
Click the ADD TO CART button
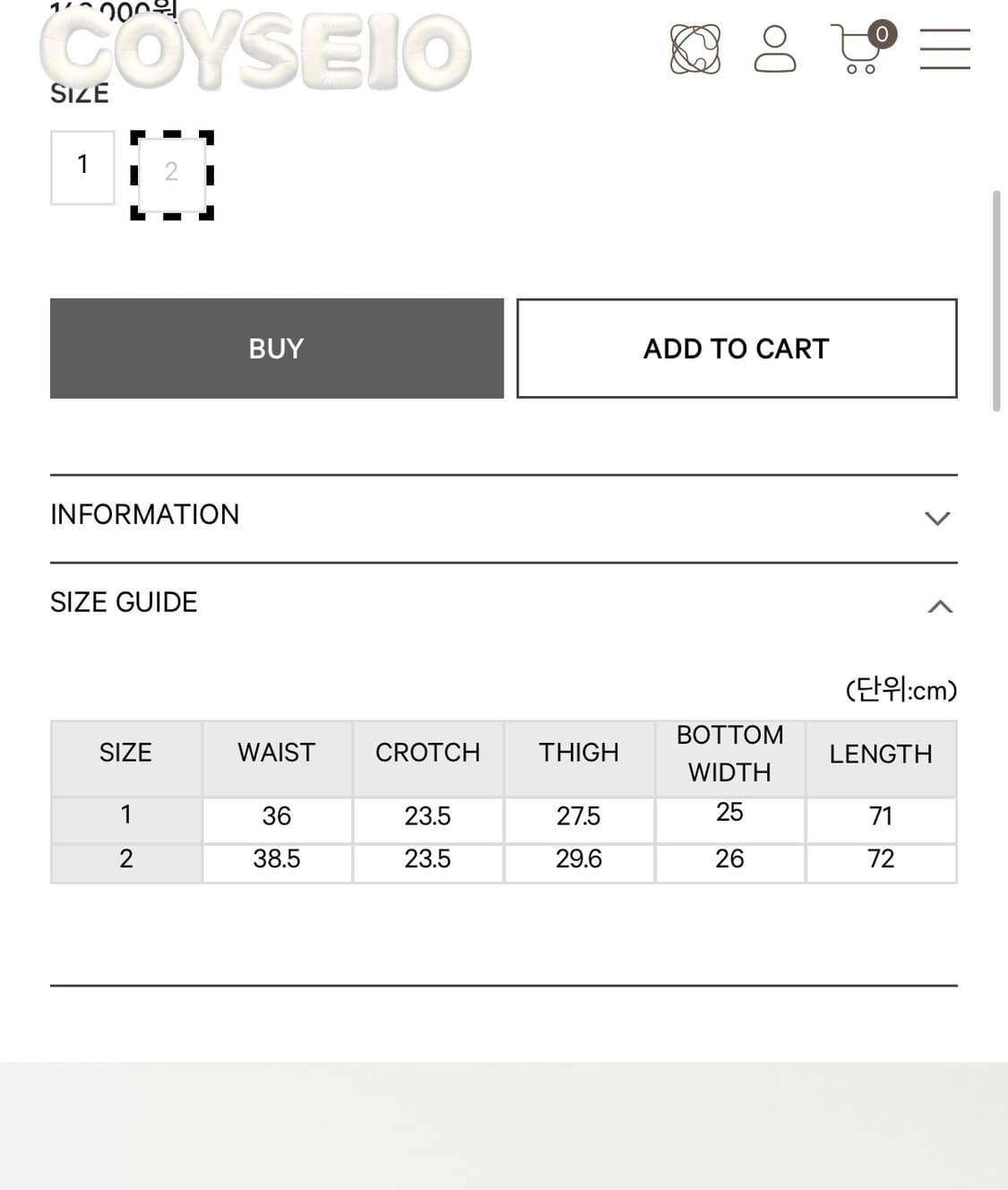[x=737, y=349]
